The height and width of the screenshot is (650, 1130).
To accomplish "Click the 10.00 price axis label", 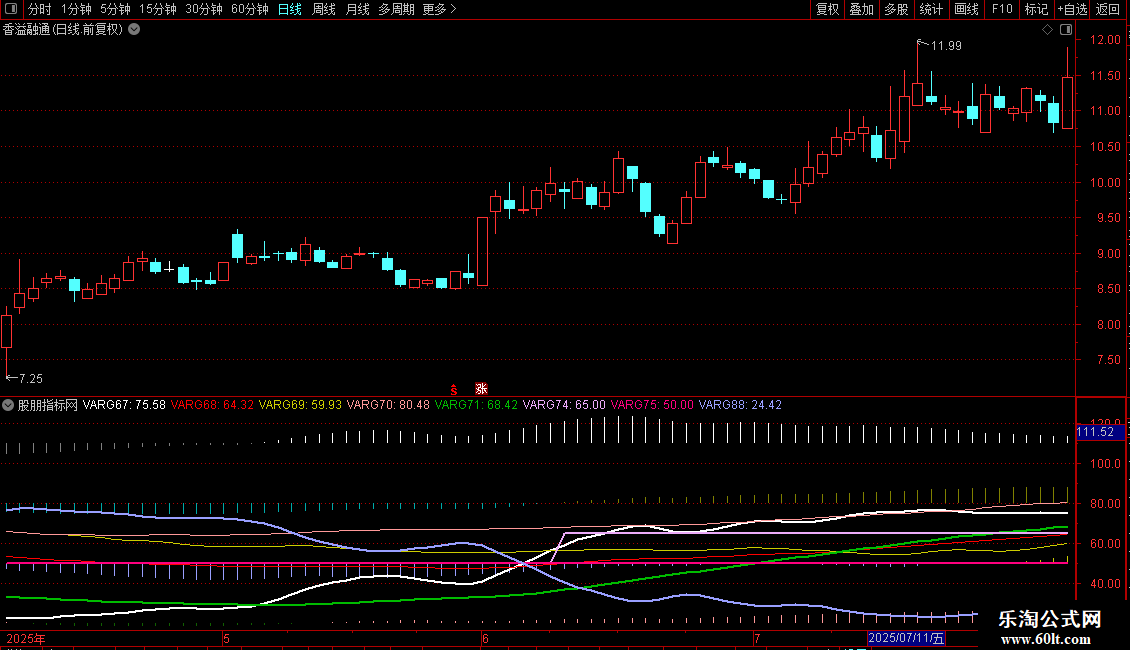I will 1105,183.
